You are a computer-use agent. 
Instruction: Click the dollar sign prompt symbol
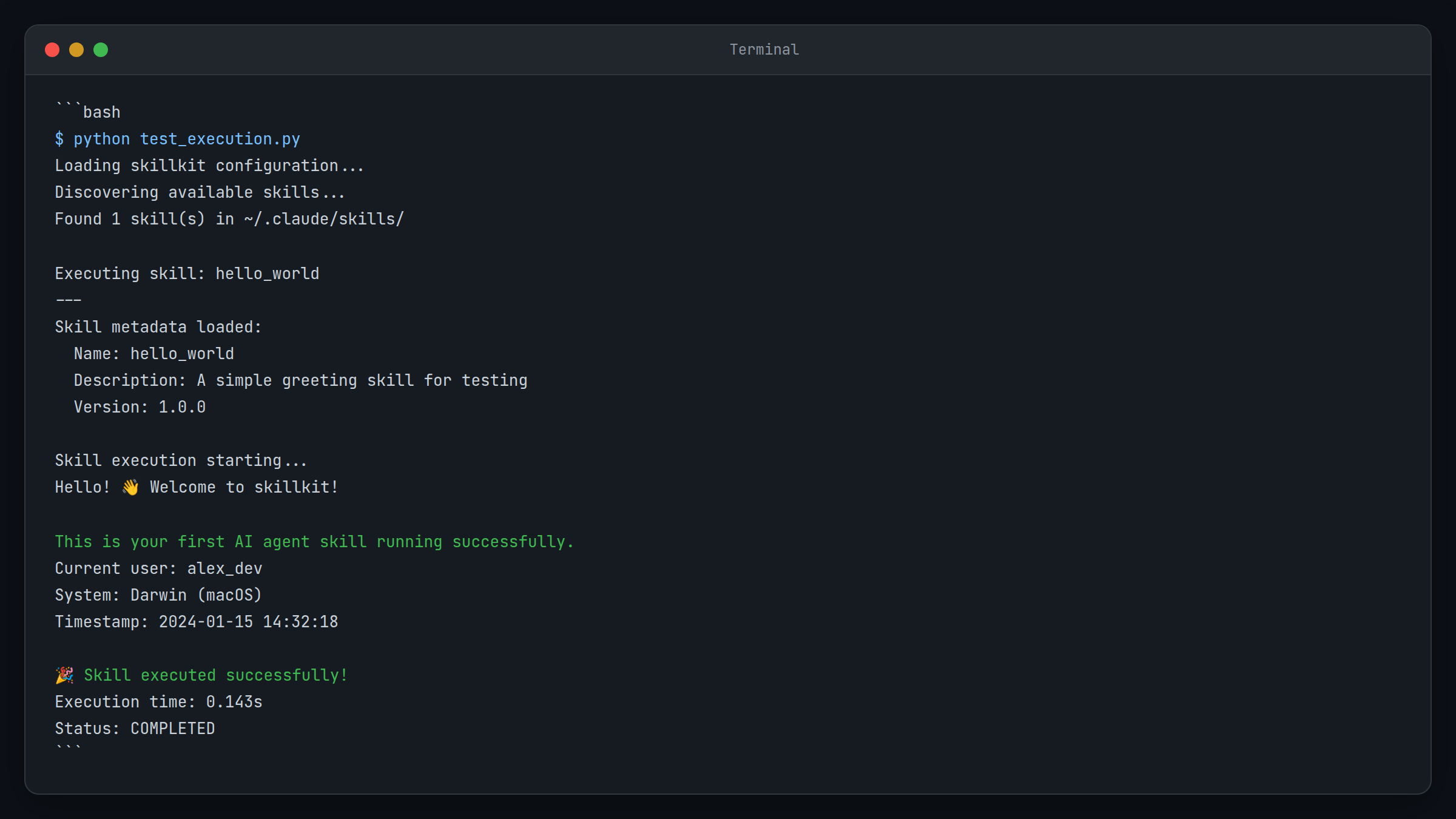pos(59,139)
